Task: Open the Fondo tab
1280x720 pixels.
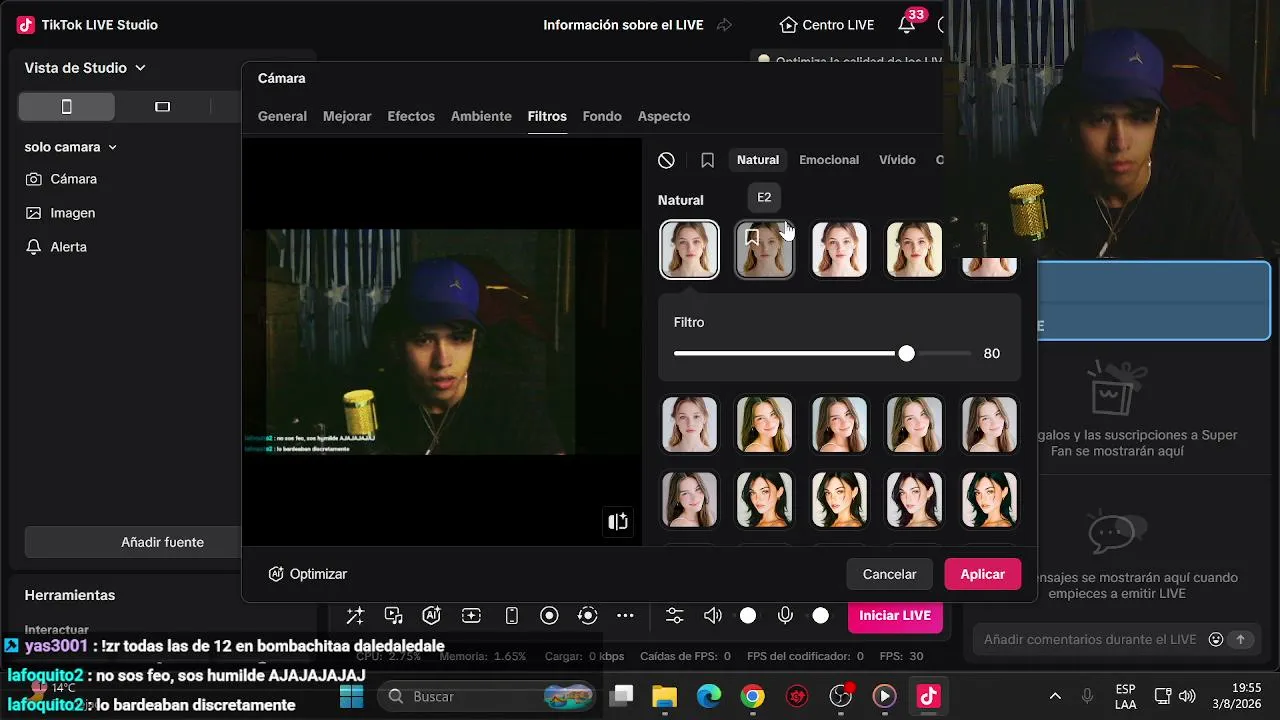Action: click(x=602, y=116)
